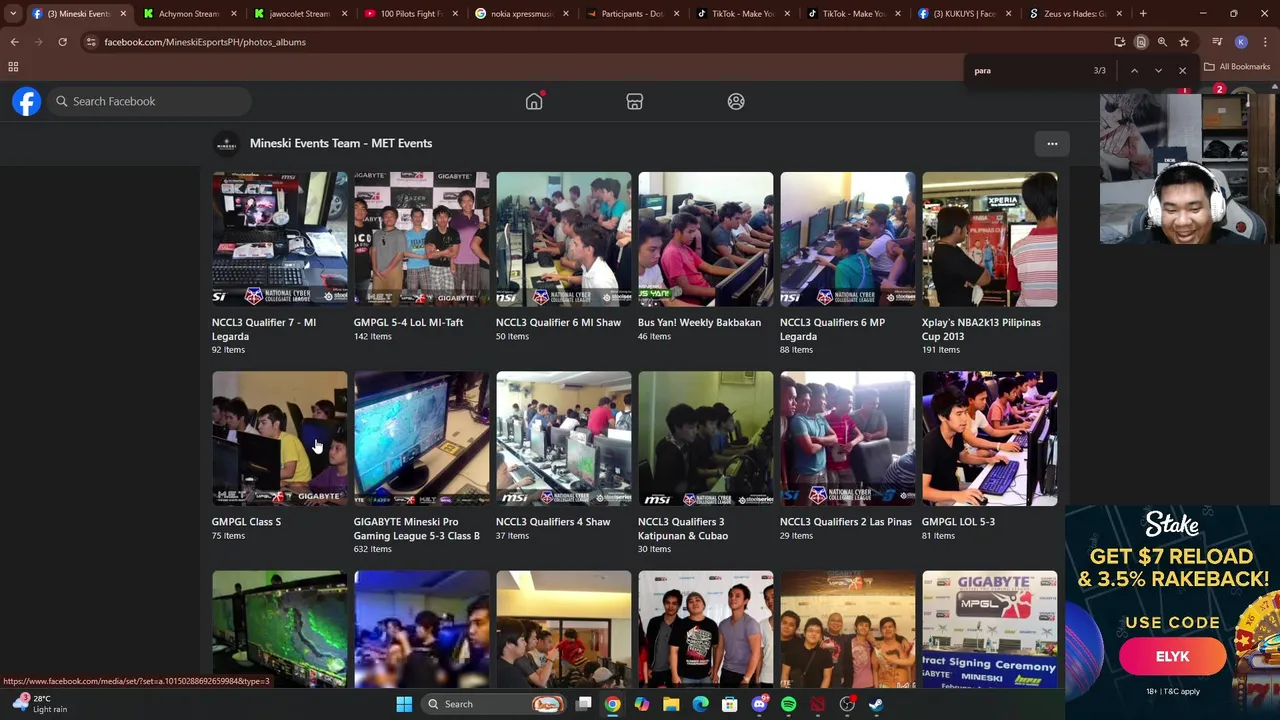Open OBS Studio from the taskbar

(847, 704)
